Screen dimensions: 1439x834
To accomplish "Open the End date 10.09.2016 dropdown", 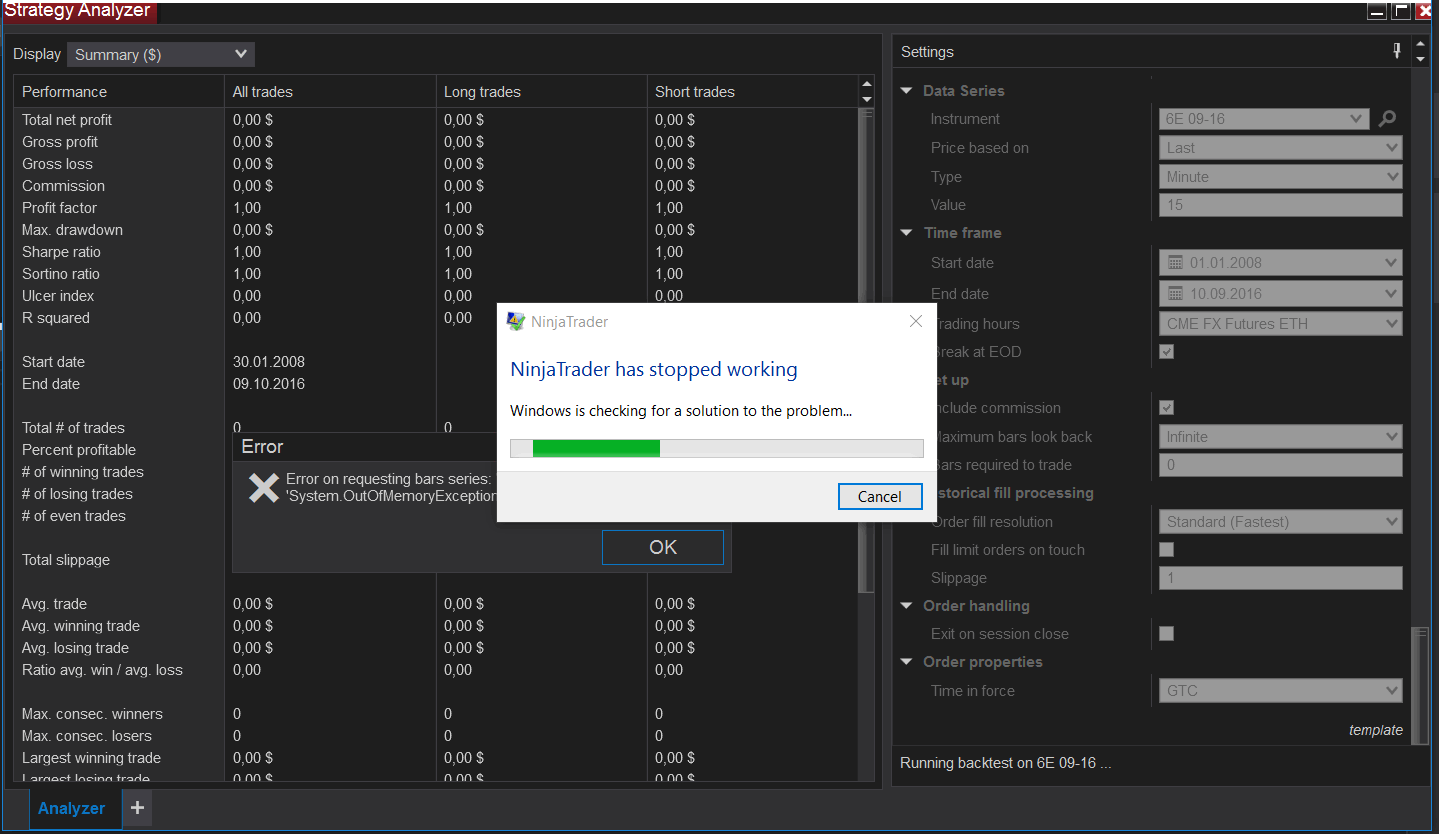I will (1281, 294).
